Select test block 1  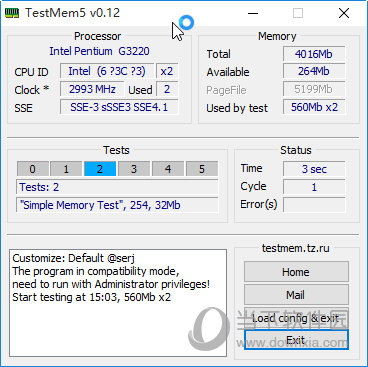coord(66,169)
